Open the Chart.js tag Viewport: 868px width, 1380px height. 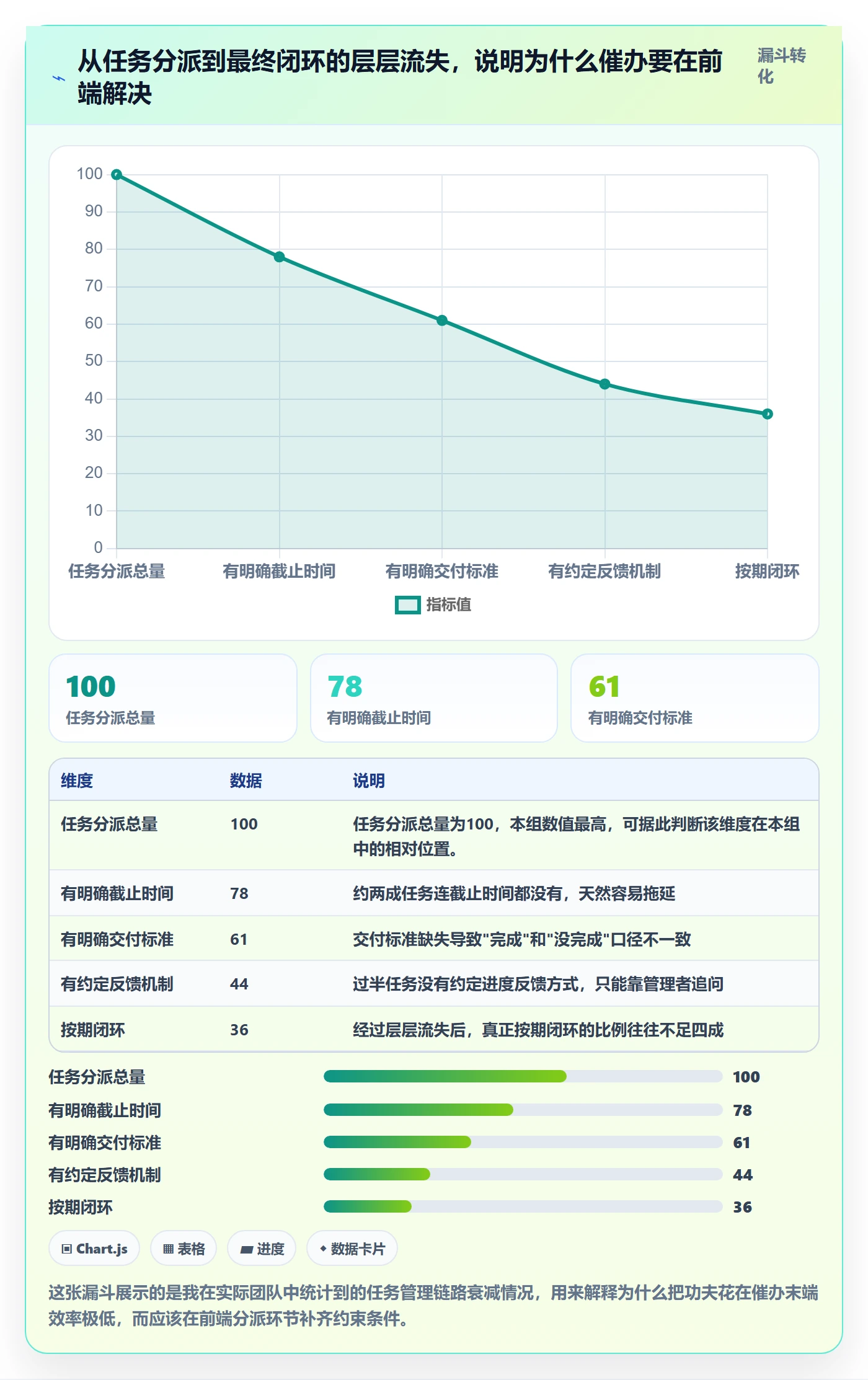click(94, 1249)
